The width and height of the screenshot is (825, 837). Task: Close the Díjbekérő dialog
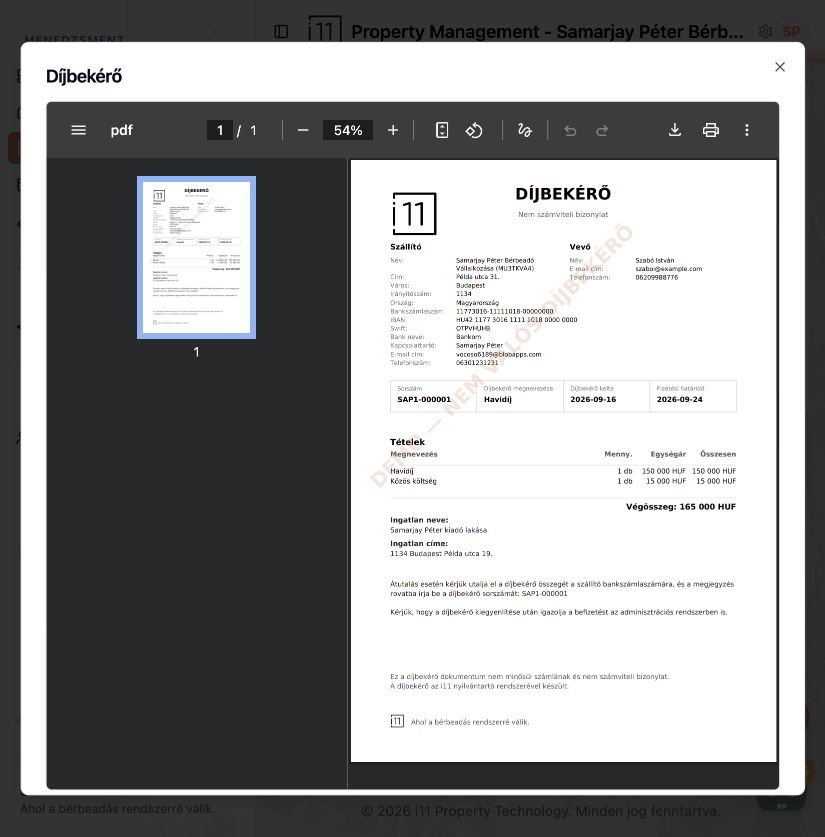780,67
